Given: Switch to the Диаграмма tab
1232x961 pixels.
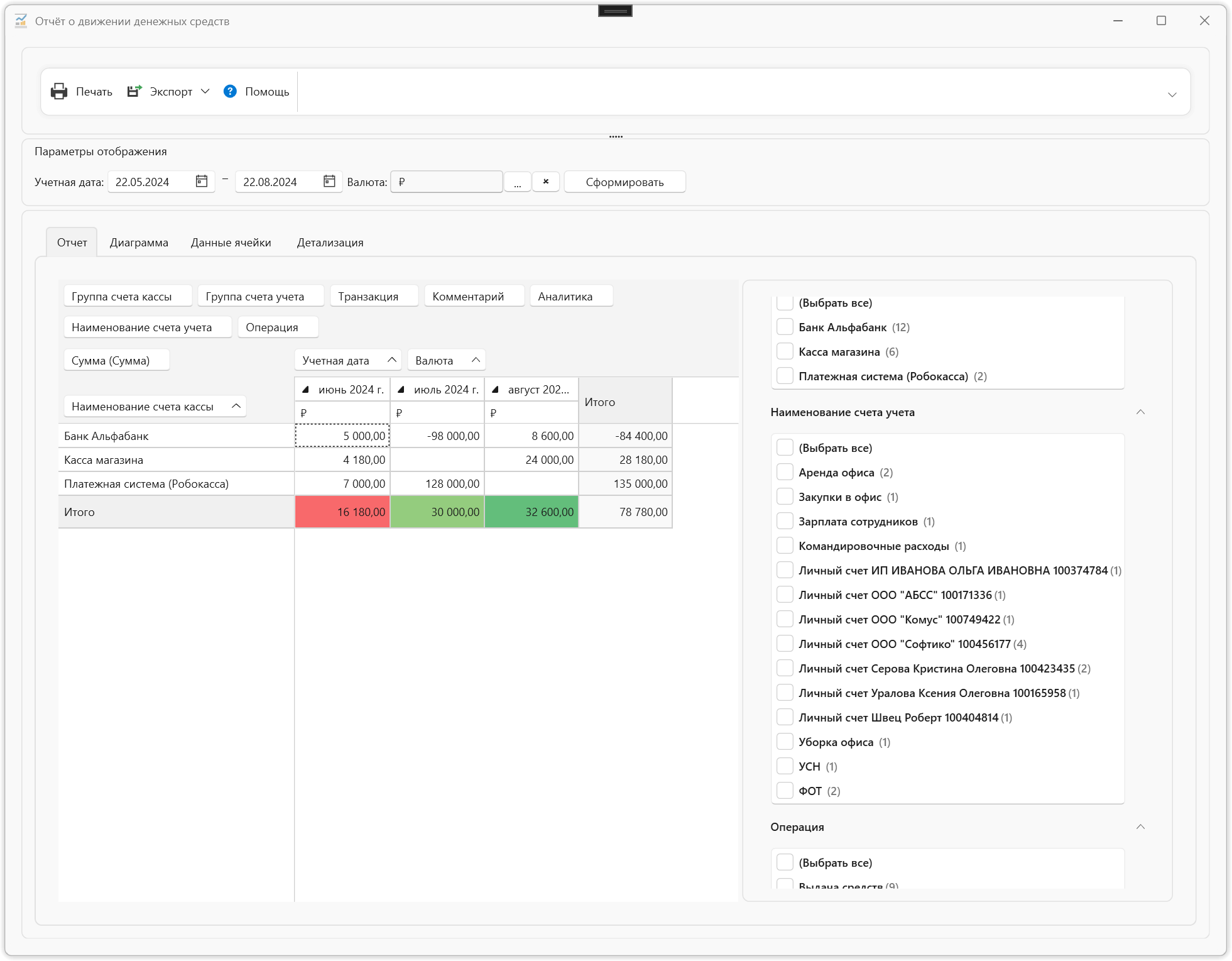Looking at the screenshot, I should (x=139, y=242).
